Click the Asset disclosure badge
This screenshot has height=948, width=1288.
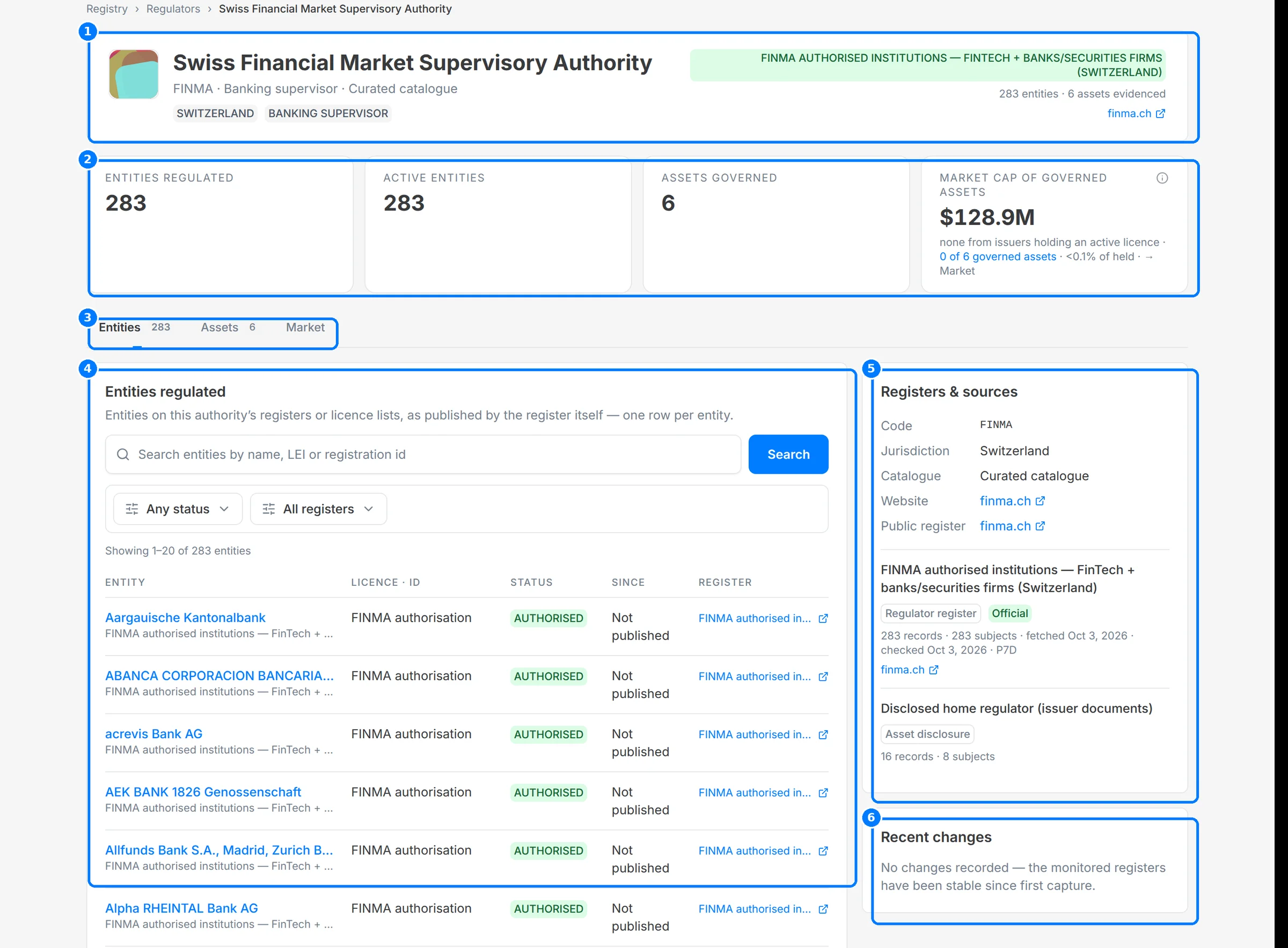927,734
